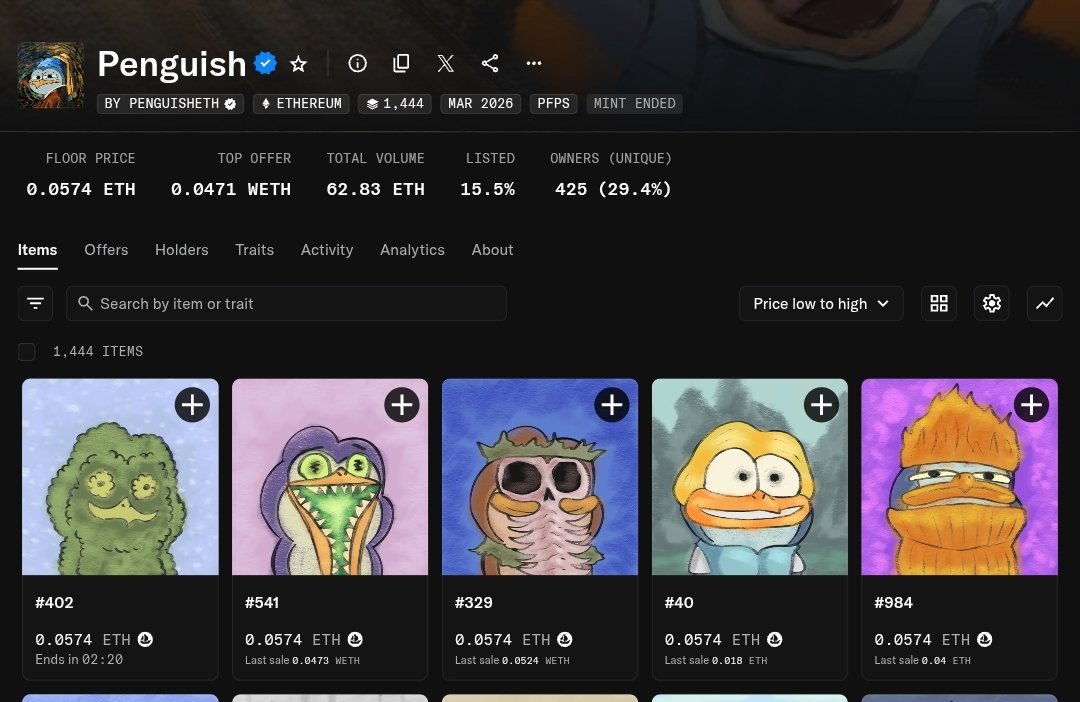Image resolution: width=1080 pixels, height=702 pixels.
Task: Open the skeleton penguin #329 image
Action: 540,477
